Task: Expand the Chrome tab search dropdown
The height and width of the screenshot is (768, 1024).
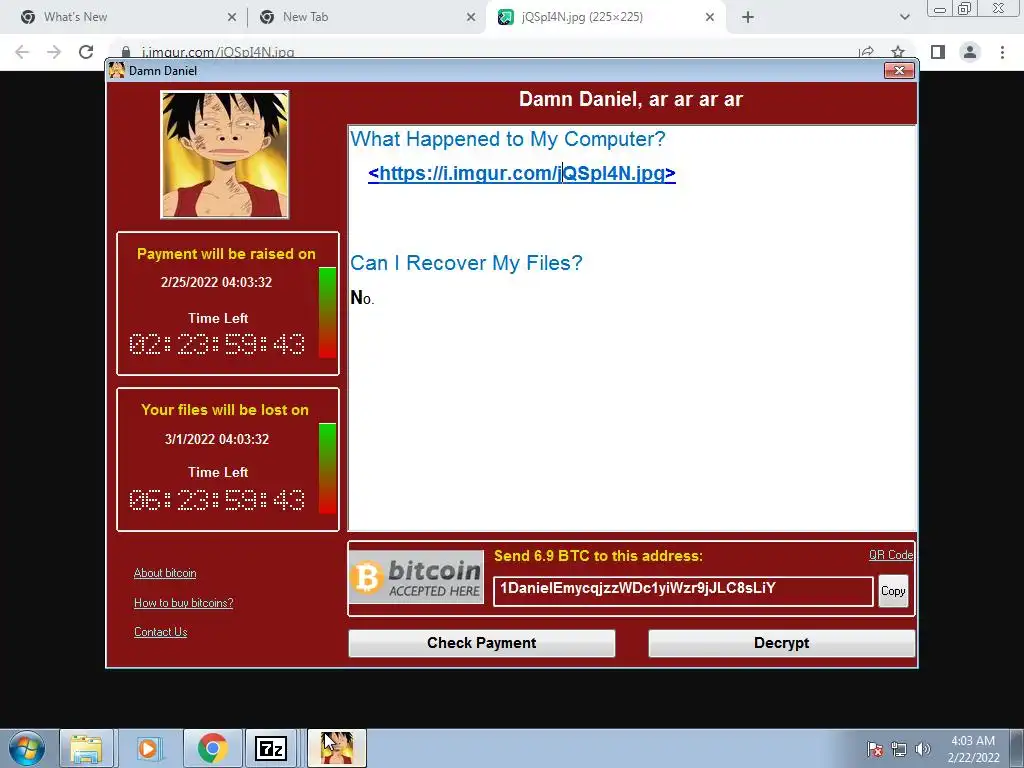Action: 904,18
